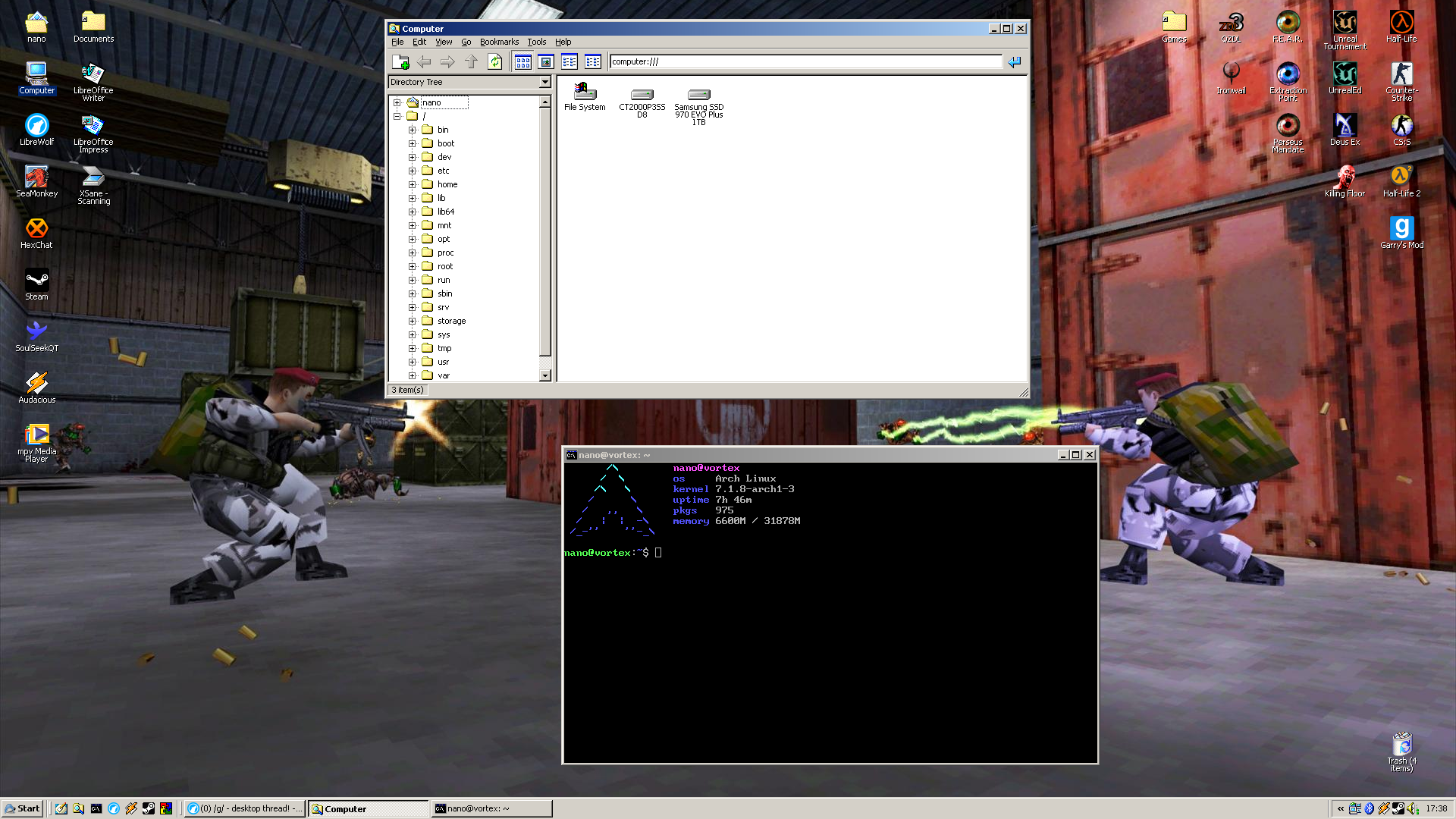Open the Tools menu
The height and width of the screenshot is (819, 1456).
(x=537, y=42)
